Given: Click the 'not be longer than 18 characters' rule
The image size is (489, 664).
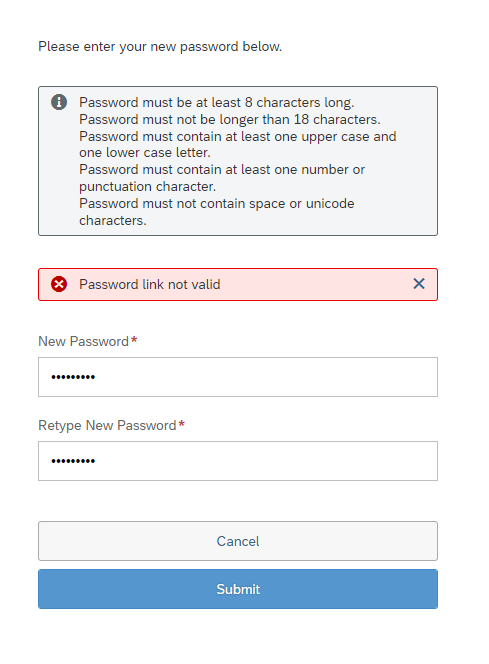Looking at the screenshot, I should [230, 119].
